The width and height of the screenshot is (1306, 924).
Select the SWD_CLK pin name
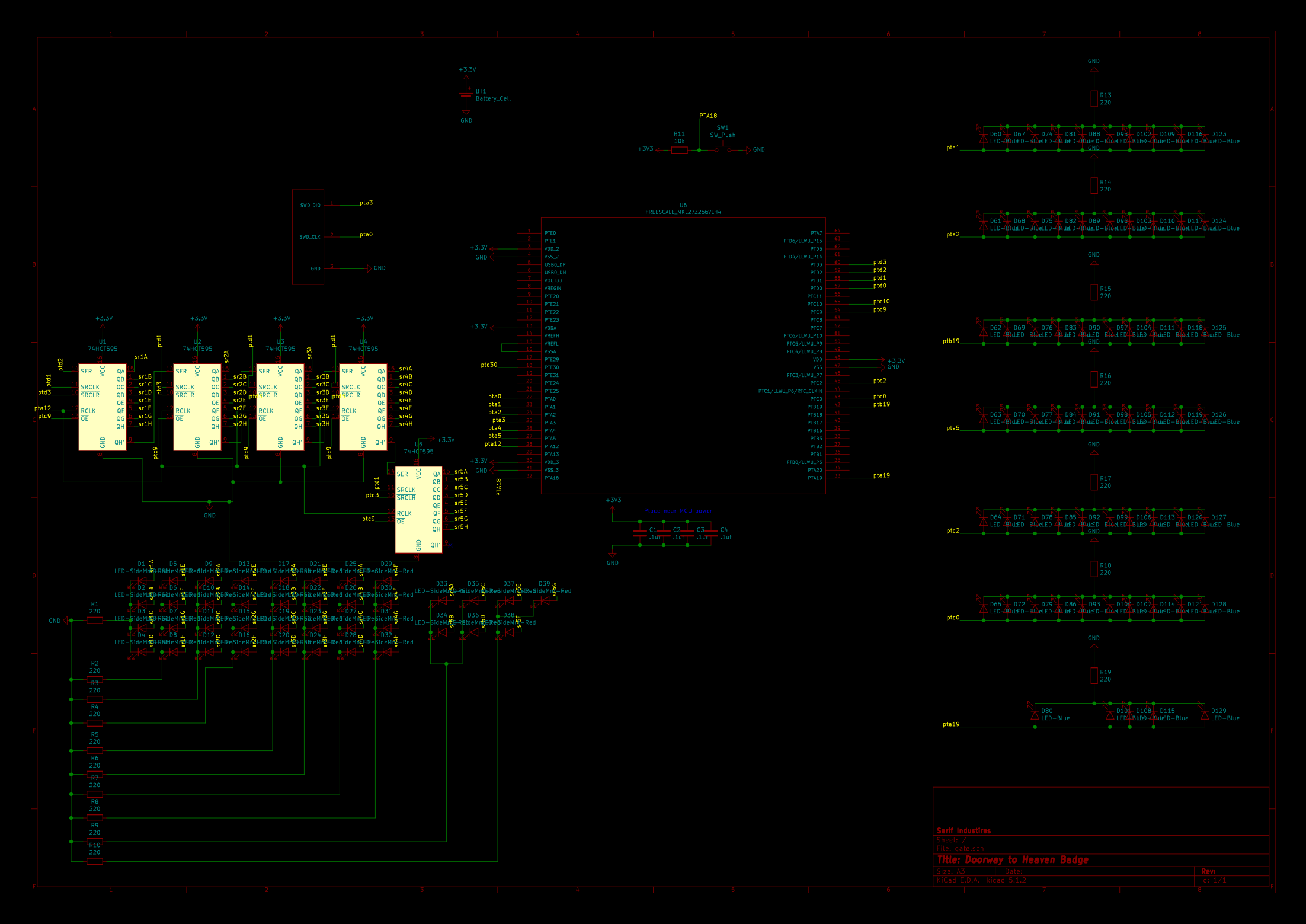pyautogui.click(x=309, y=237)
